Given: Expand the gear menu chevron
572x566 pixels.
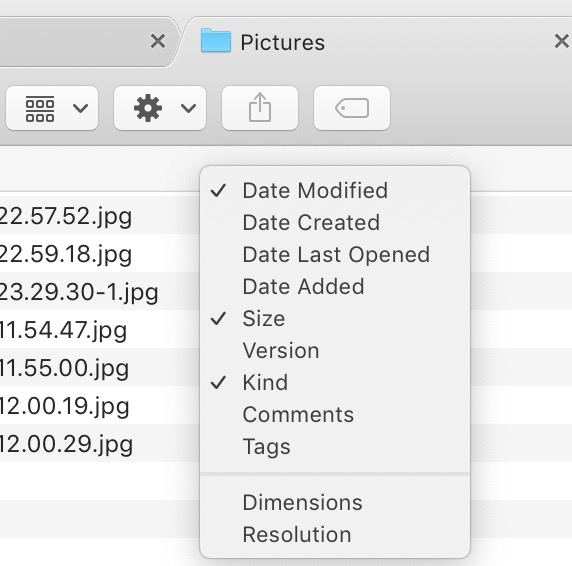Looking at the screenshot, I should pyautogui.click(x=188, y=108).
